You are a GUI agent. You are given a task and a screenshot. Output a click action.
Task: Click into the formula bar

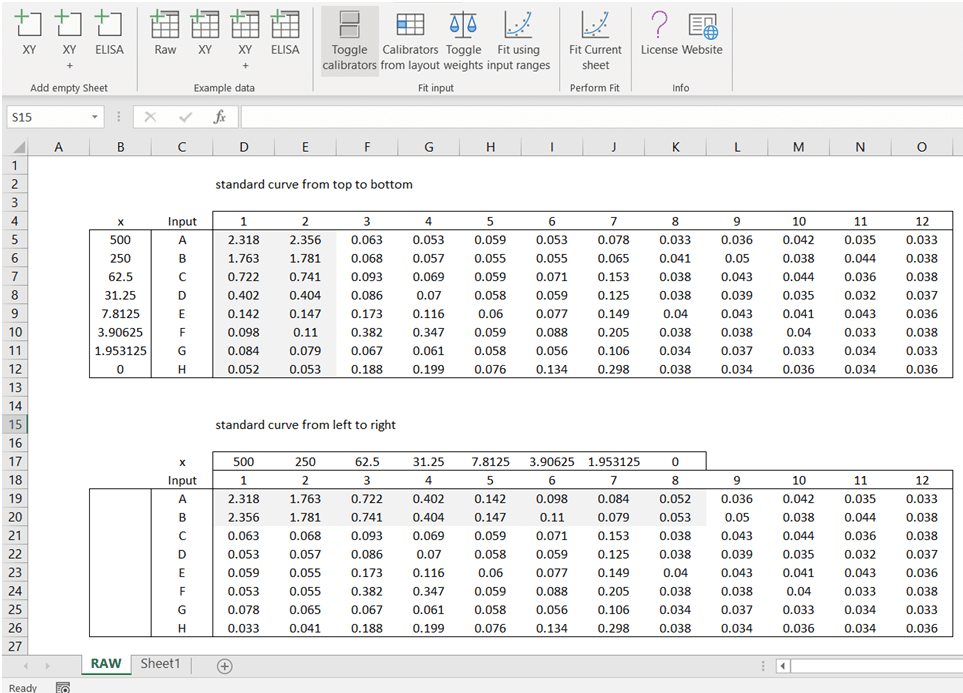tap(601, 117)
